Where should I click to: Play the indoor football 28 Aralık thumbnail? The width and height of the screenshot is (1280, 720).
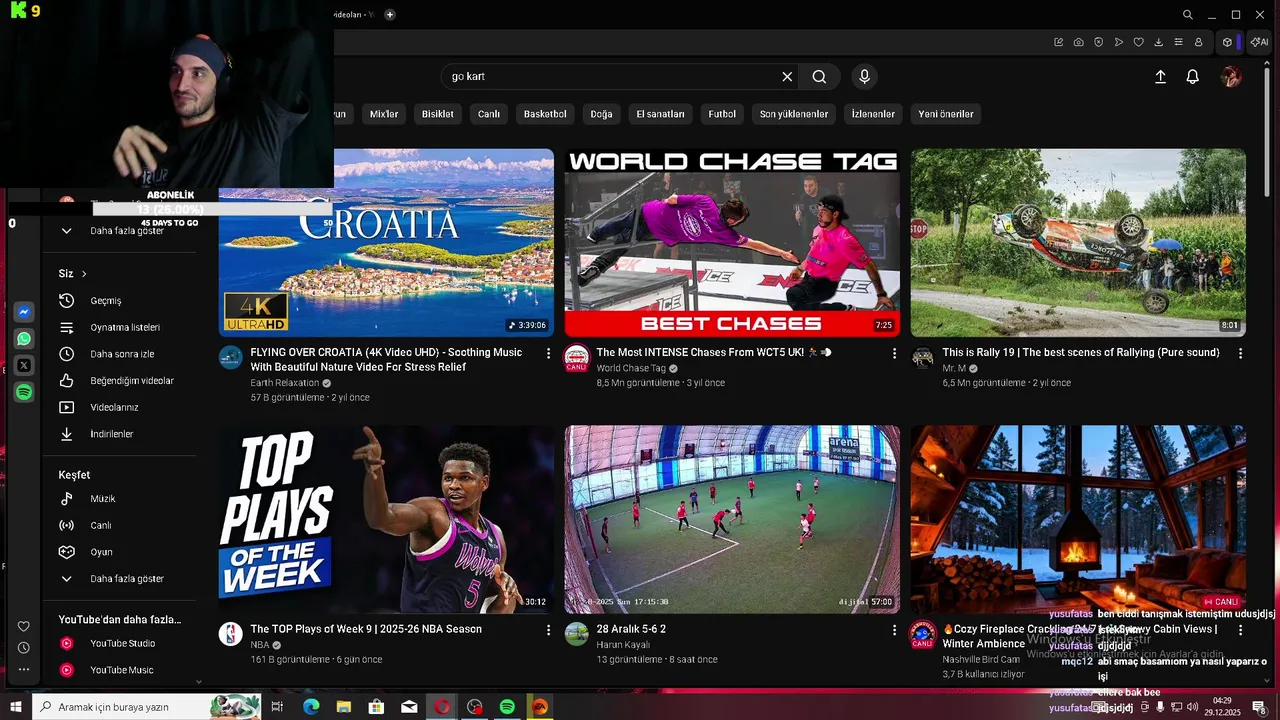[x=732, y=520]
